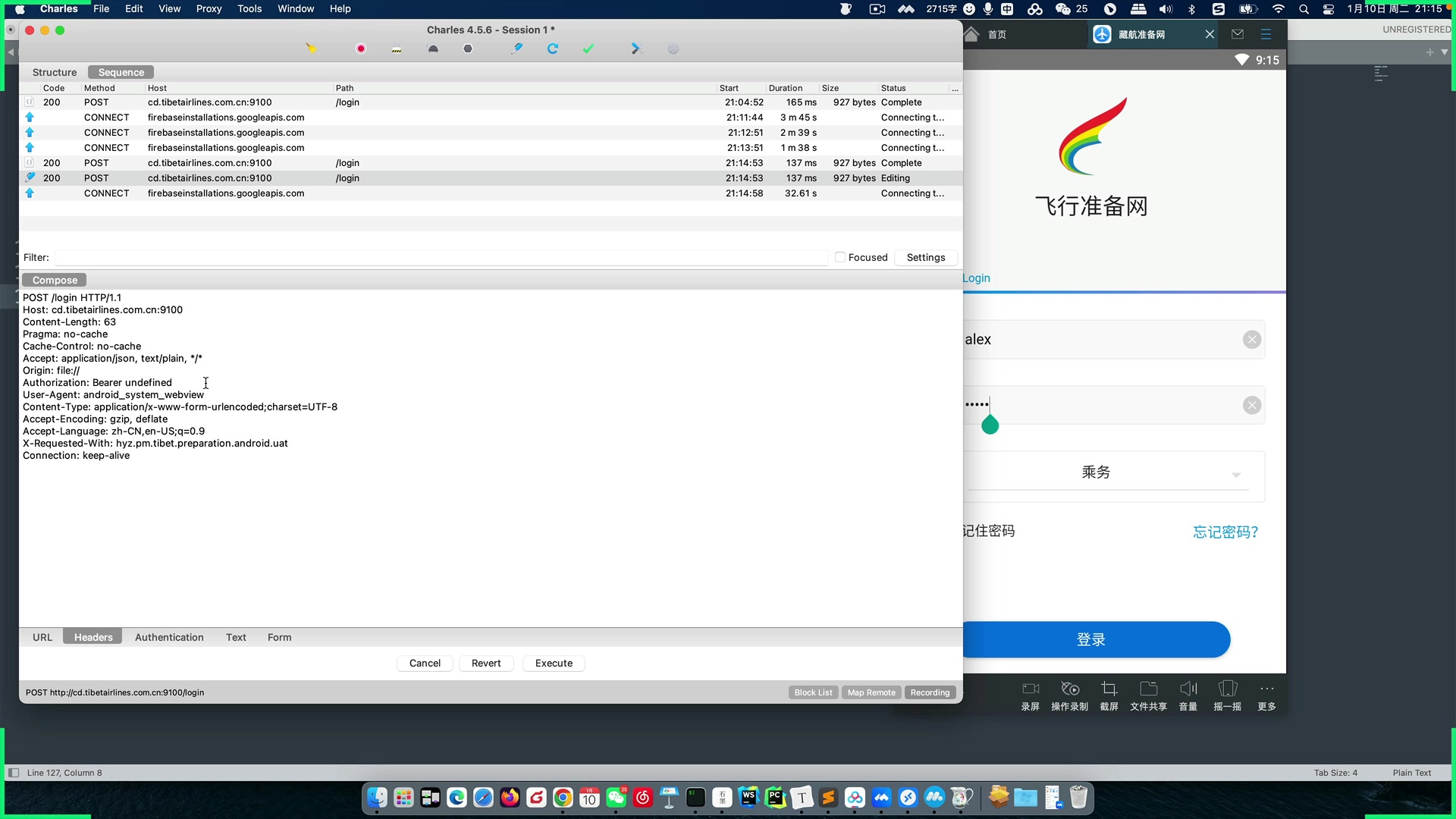Click the green checkmark validate icon
The image size is (1456, 819).
coord(588,49)
